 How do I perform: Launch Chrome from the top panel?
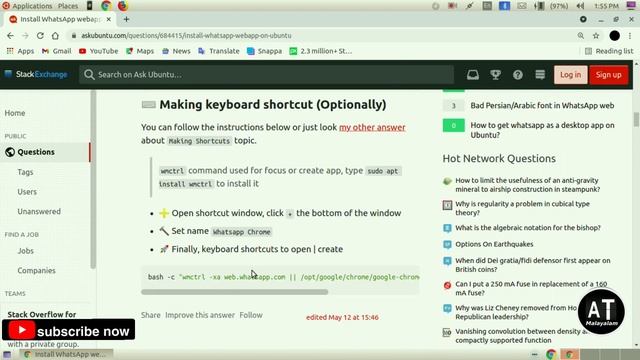tap(106, 6)
